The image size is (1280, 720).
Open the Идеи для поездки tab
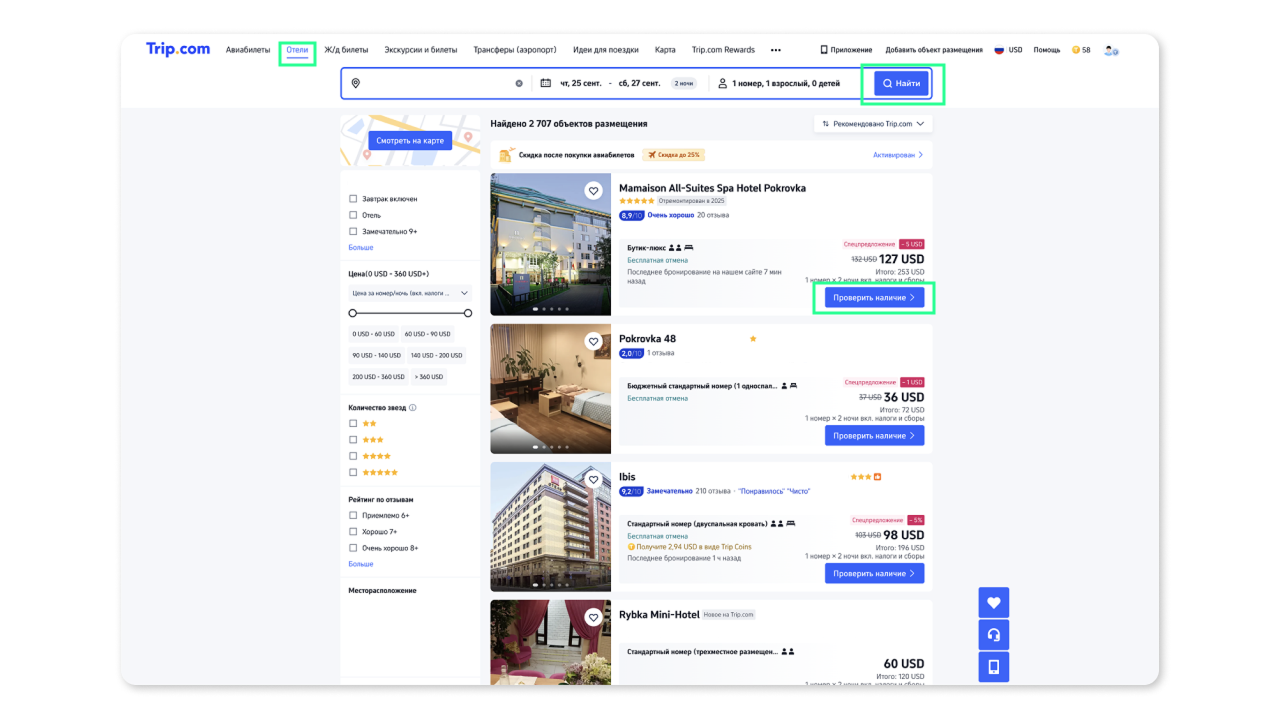click(606, 50)
